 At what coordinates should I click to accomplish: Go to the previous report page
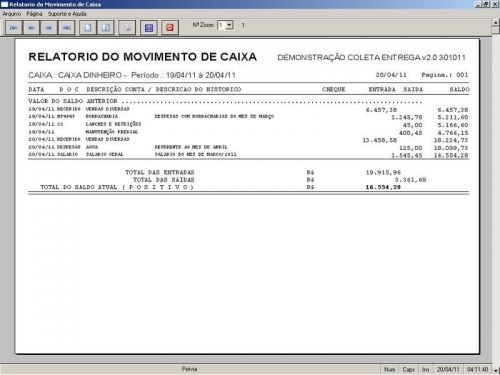31,28
